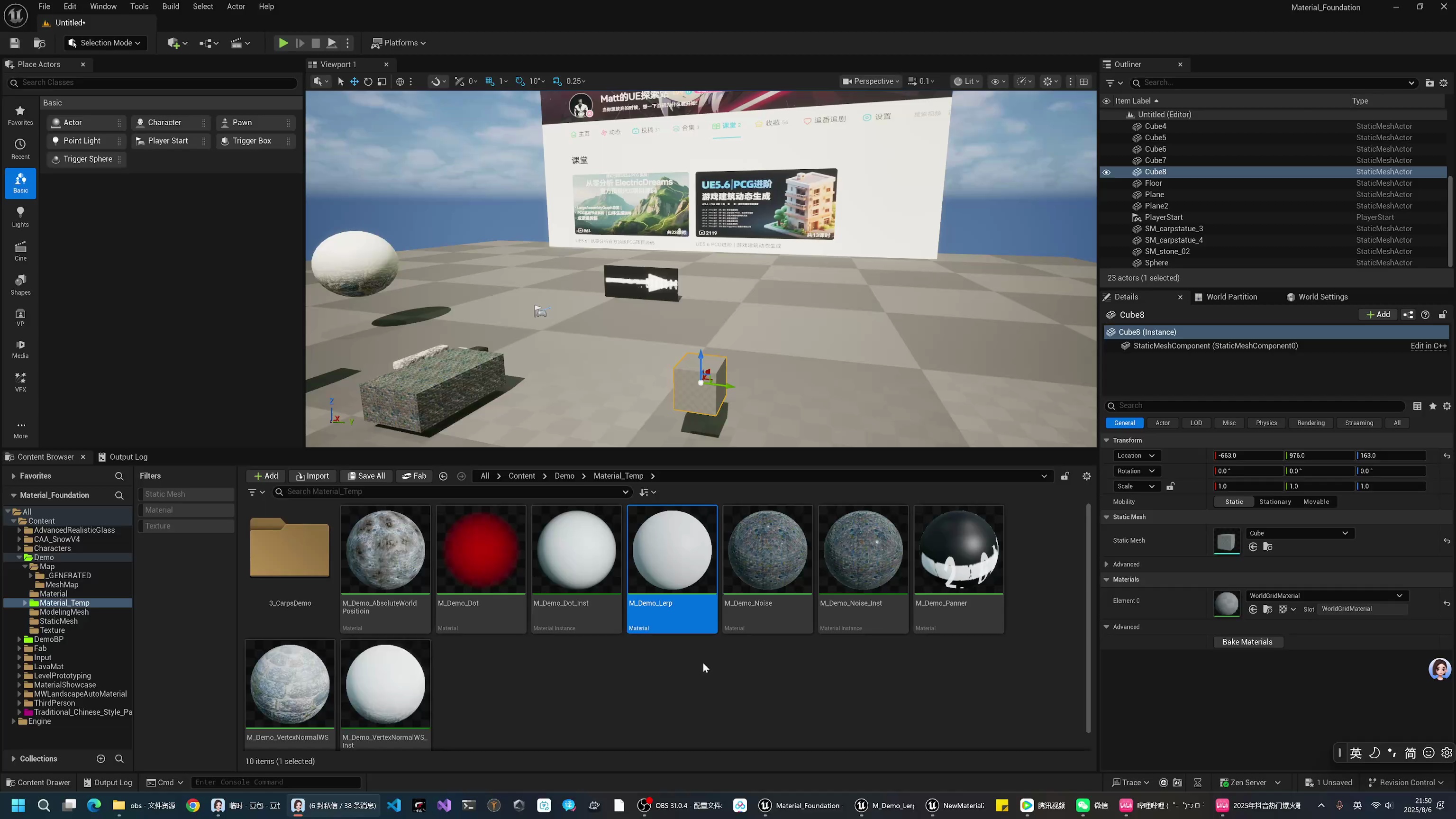
Task: Open the Edit in C++ link
Action: 1429,346
